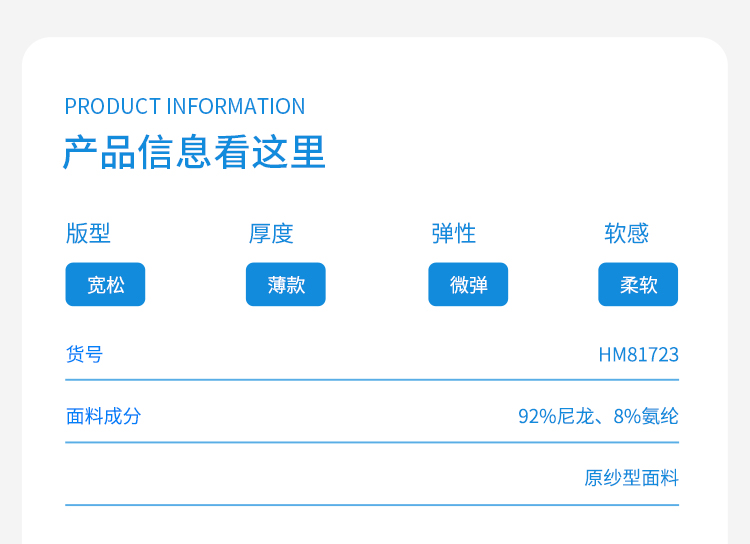Screen dimensions: 750x544
Task: Click the 货号 row label
Action: click(84, 355)
